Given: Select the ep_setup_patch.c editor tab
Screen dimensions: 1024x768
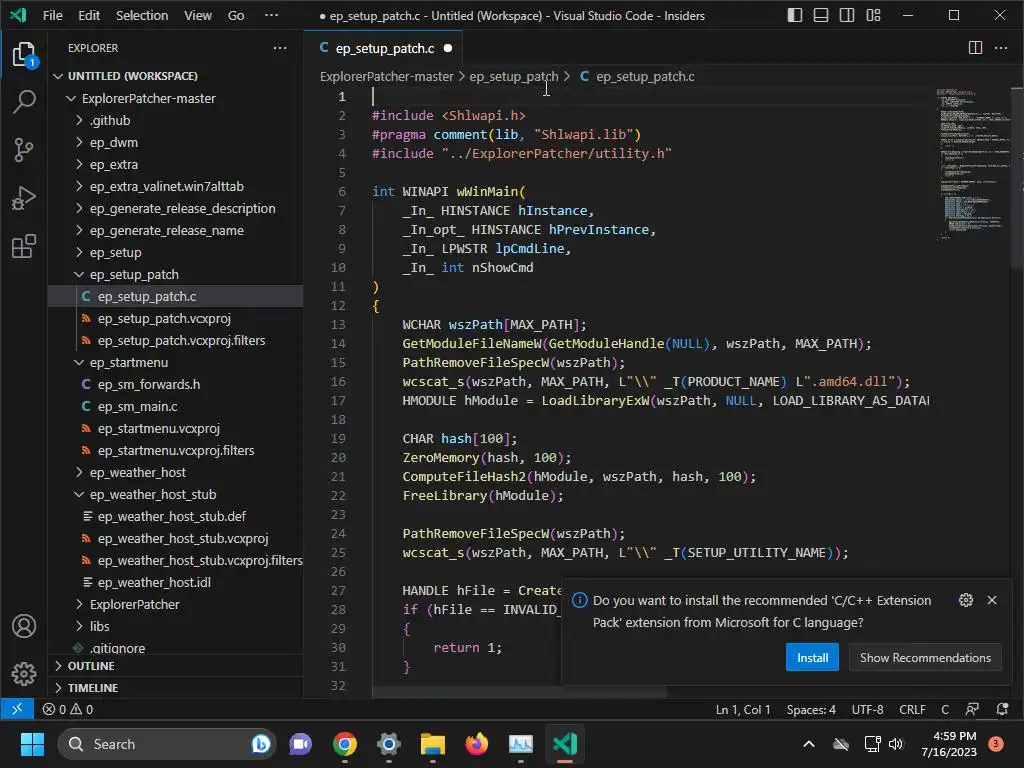Looking at the screenshot, I should pos(384,48).
